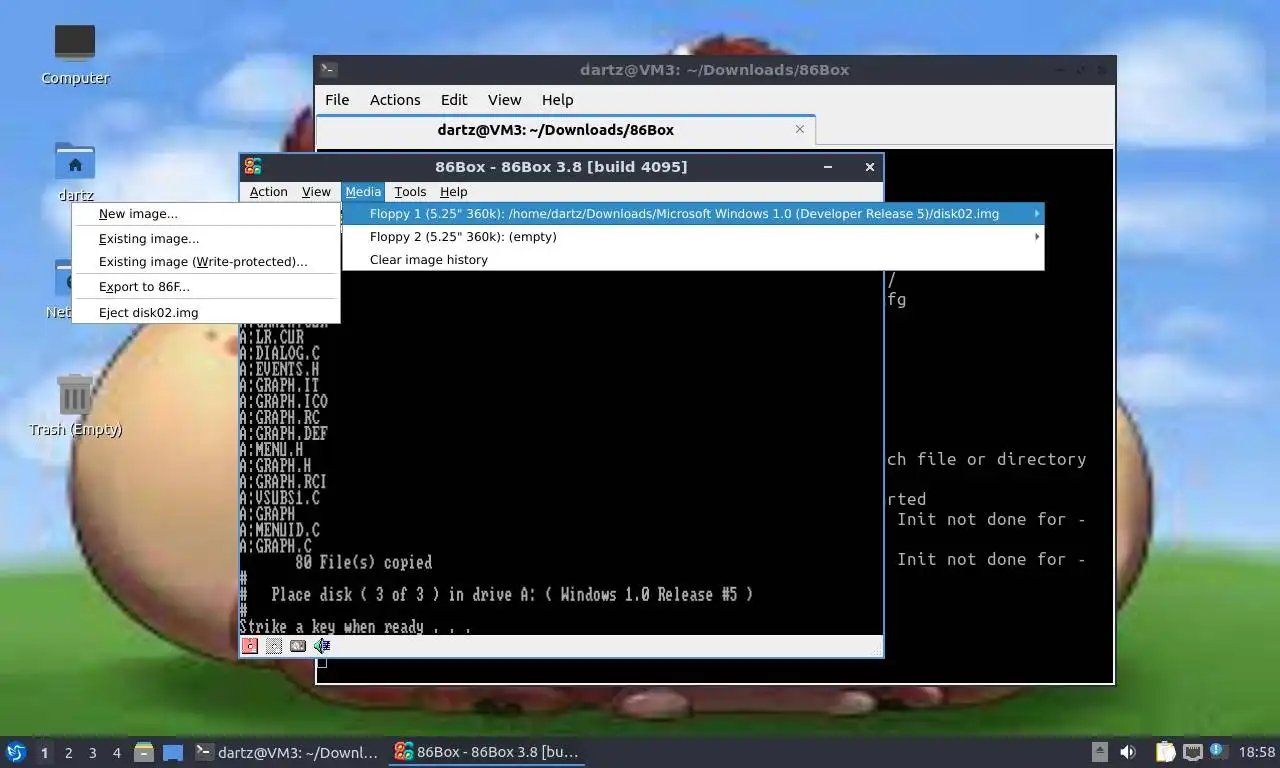Switch to workspace 1

(x=44, y=752)
